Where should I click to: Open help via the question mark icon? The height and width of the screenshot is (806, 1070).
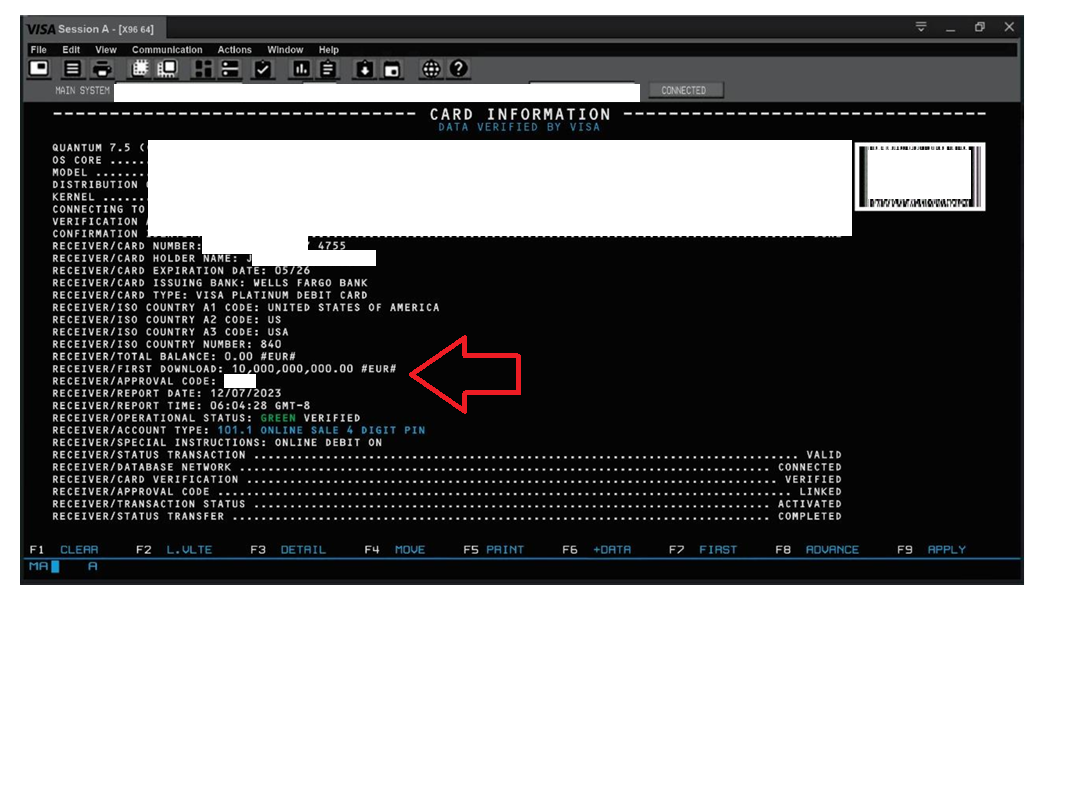[459, 69]
